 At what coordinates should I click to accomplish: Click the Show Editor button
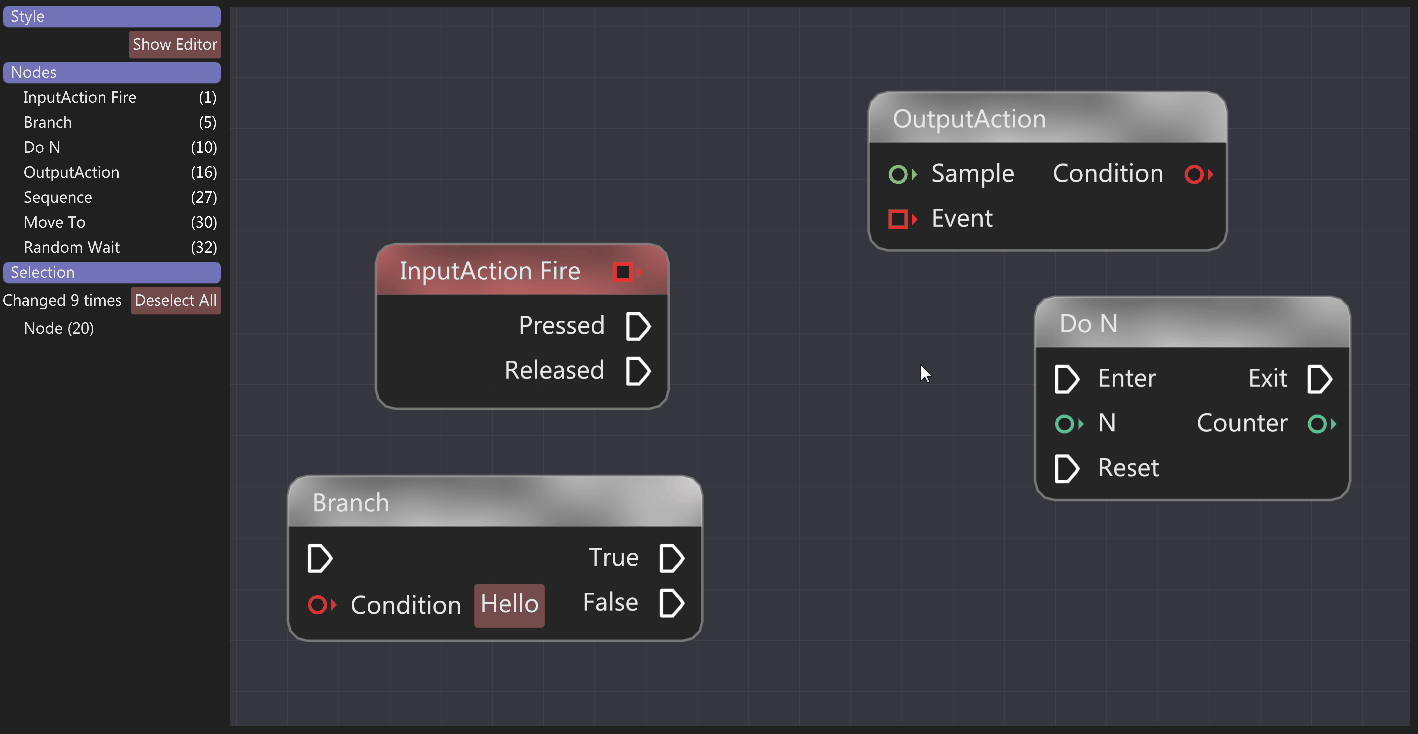(x=175, y=44)
